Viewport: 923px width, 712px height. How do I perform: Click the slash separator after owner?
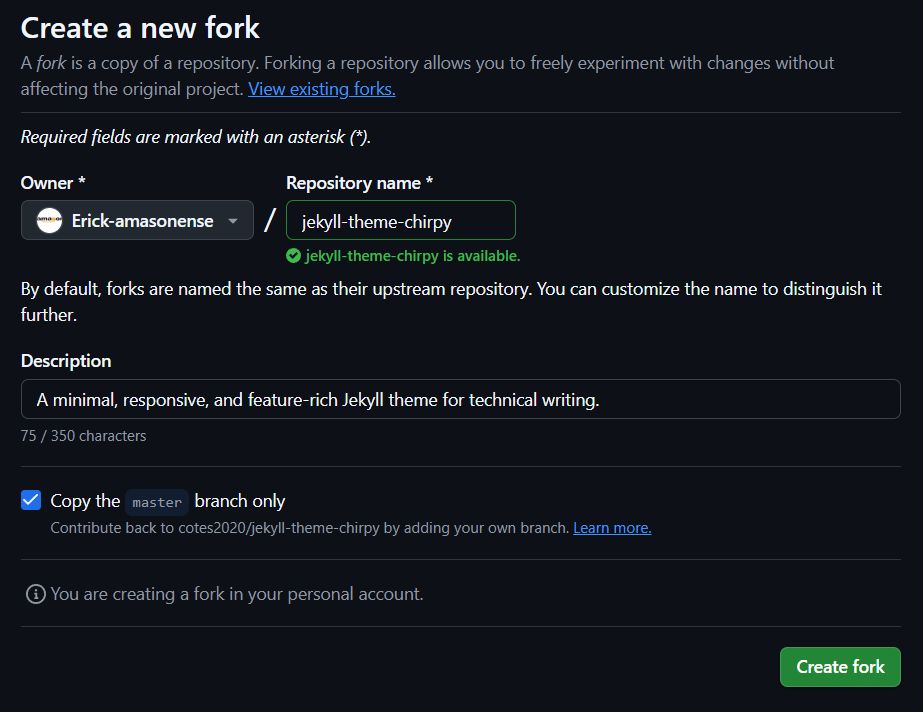270,220
